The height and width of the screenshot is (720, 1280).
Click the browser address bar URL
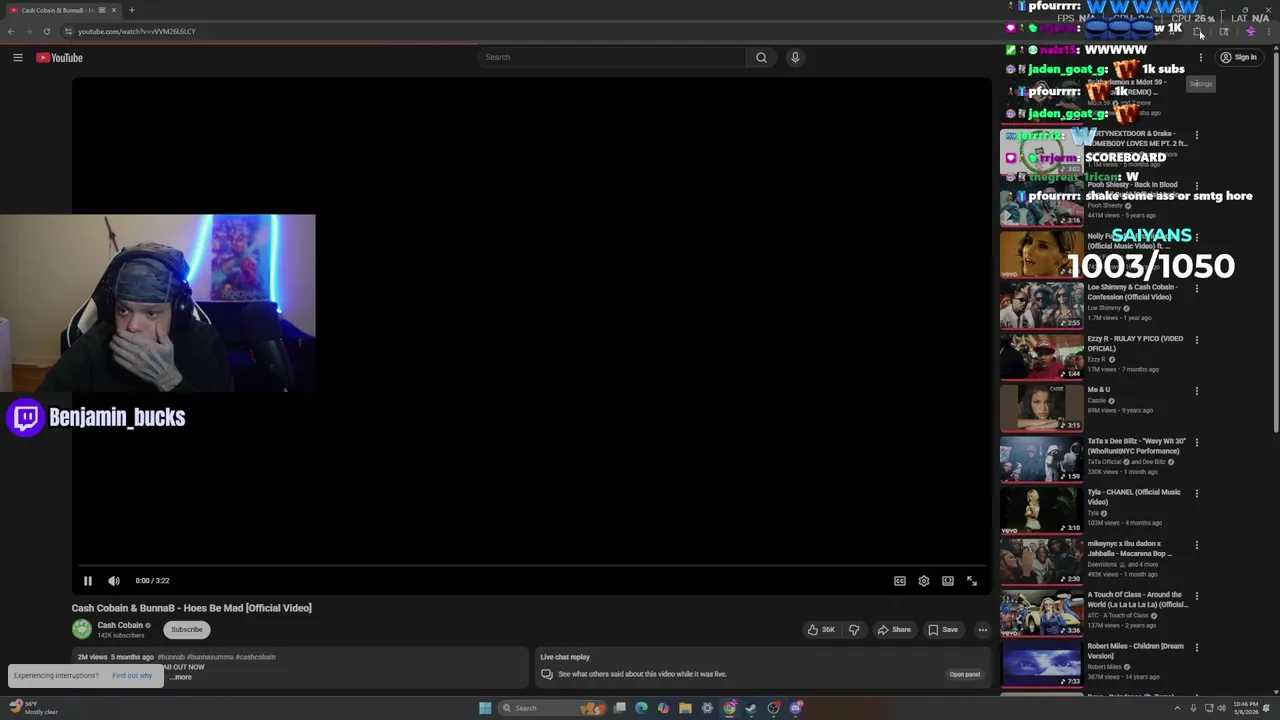137,31
